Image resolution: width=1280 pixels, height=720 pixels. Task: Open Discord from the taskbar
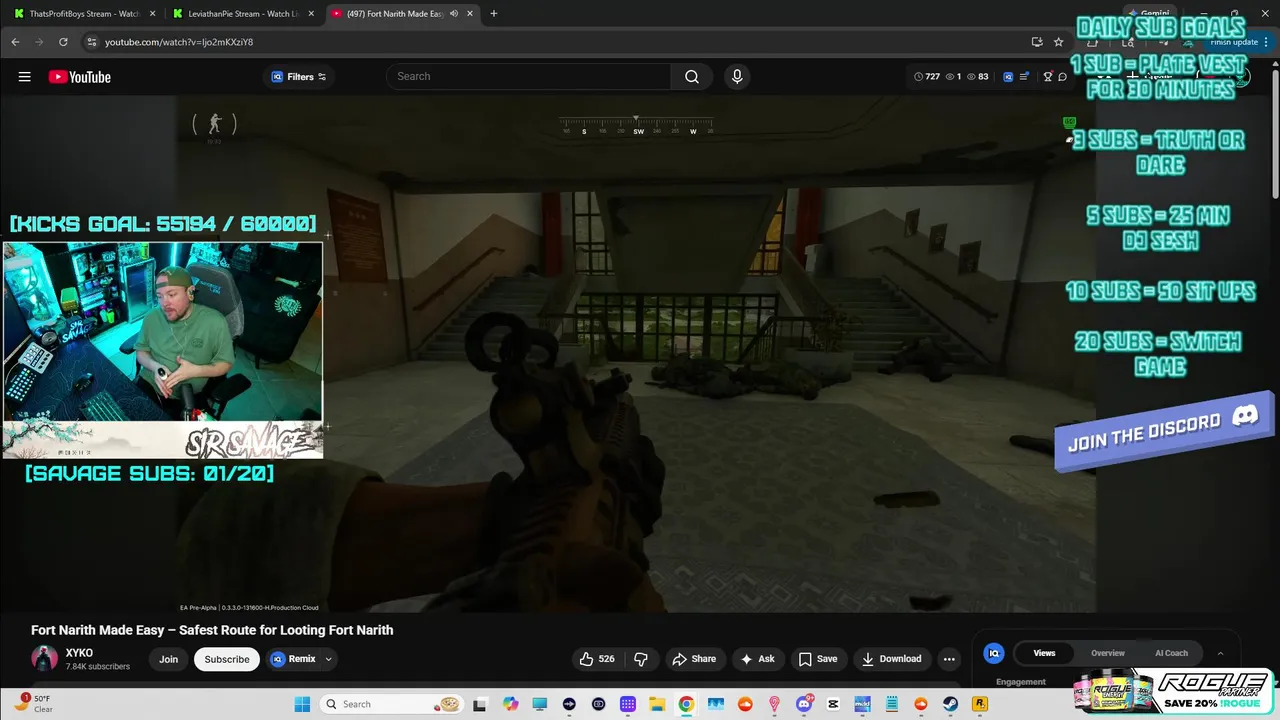pyautogui.click(x=804, y=704)
